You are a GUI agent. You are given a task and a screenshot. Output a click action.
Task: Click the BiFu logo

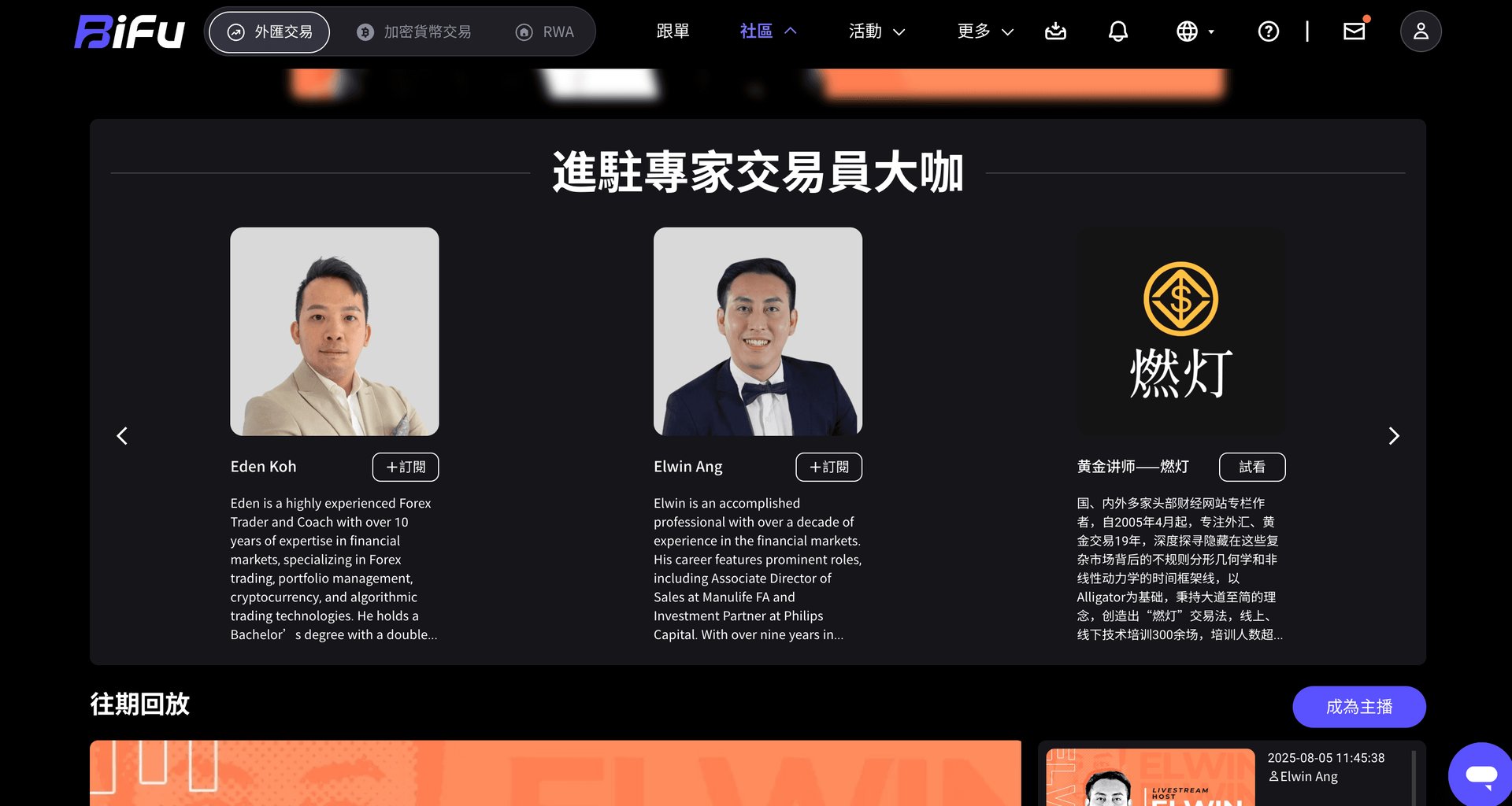130,31
